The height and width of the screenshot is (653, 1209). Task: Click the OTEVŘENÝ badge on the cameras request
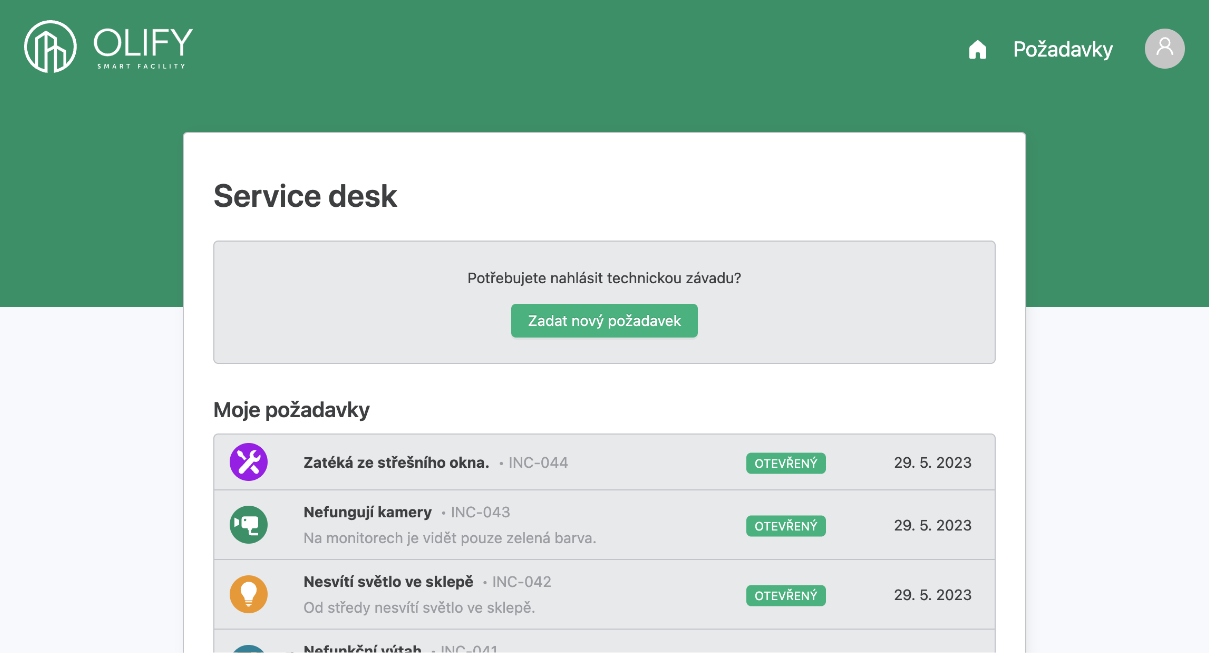pyautogui.click(x=785, y=526)
